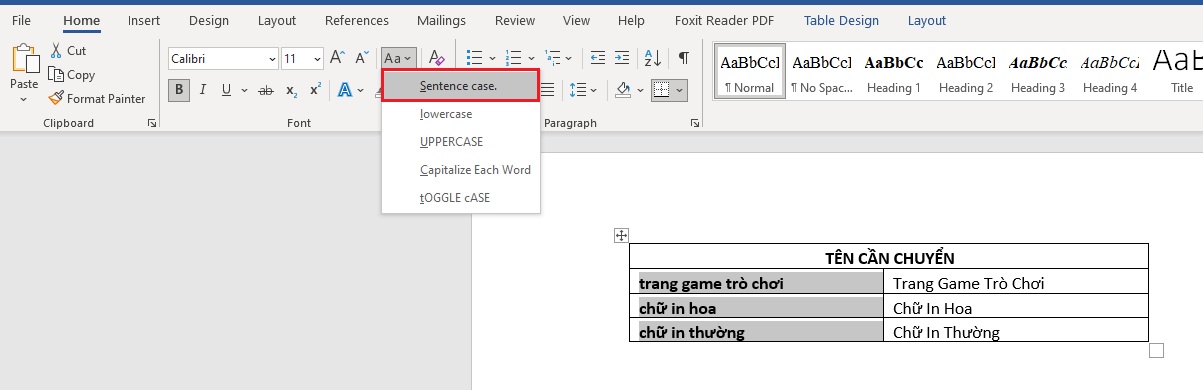This screenshot has width=1203, height=390.
Task: Switch to the Insert ribbon tab
Action: click(144, 20)
